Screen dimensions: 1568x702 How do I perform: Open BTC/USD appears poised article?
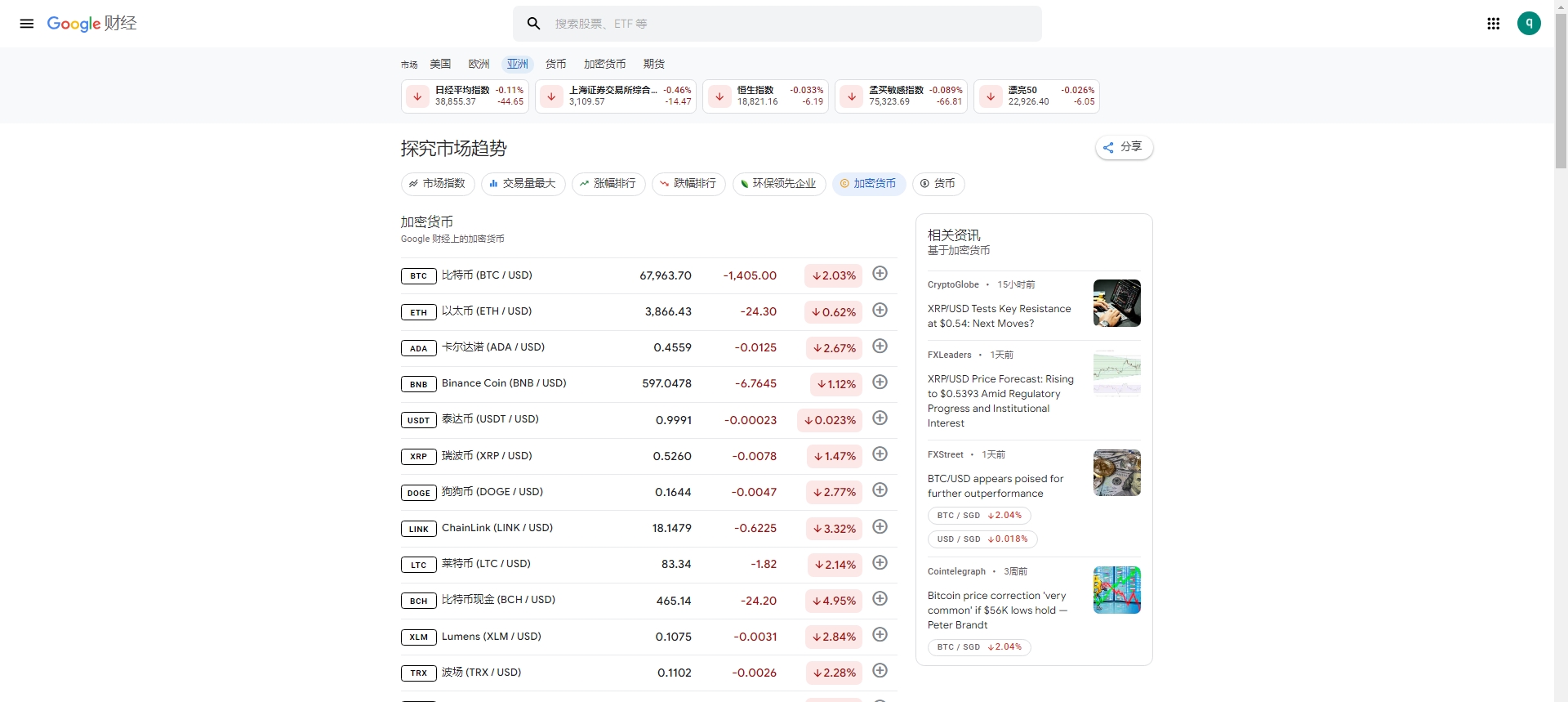[996, 486]
